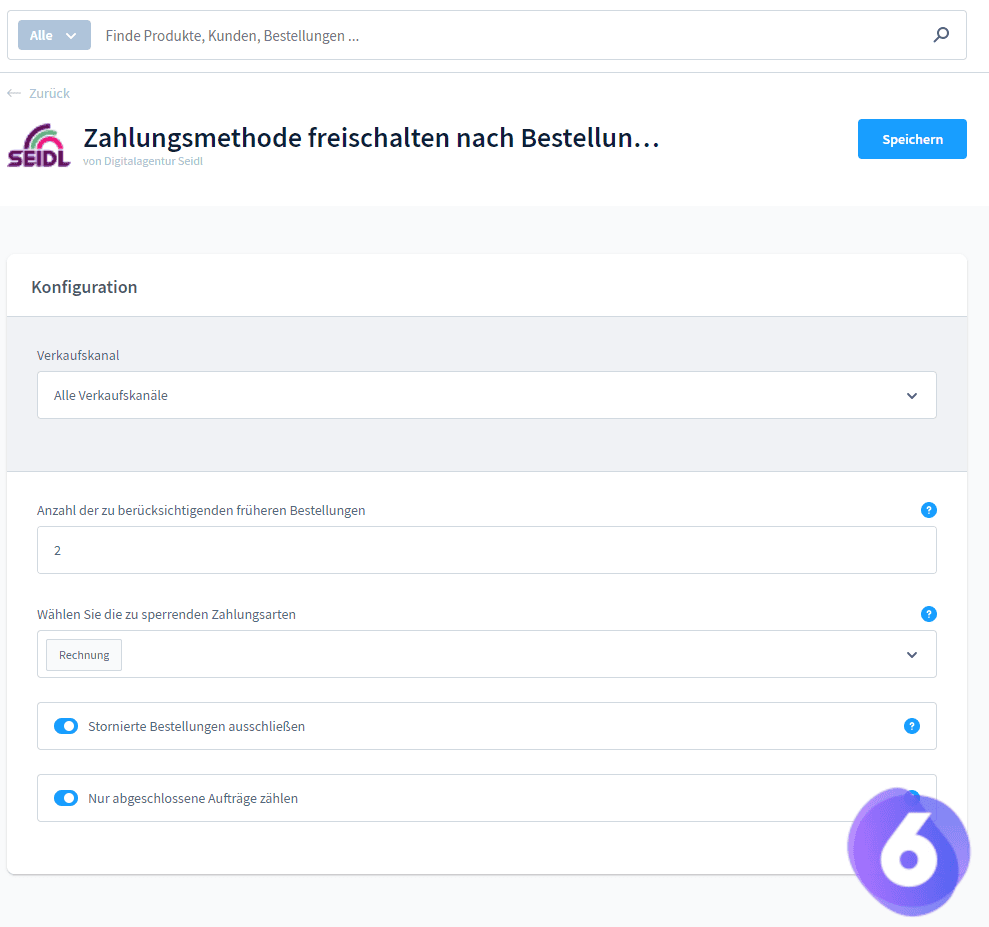Click inside the product search input field
Image resolution: width=989 pixels, height=927 pixels.
coord(400,34)
